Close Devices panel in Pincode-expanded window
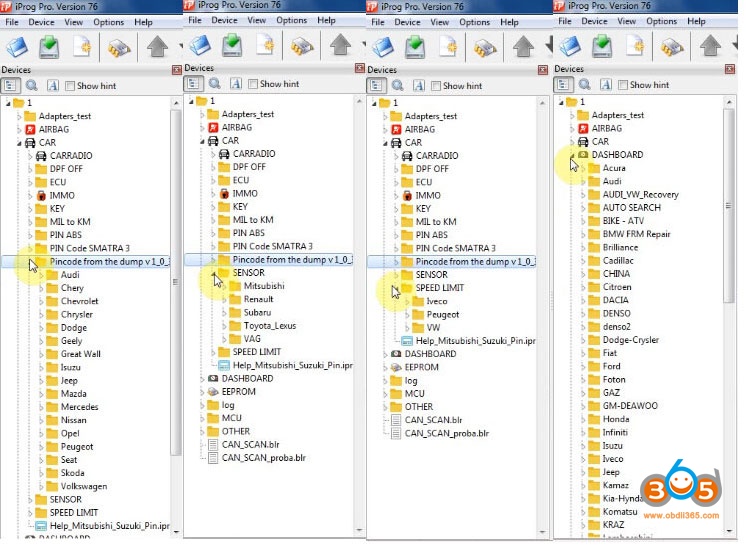The height and width of the screenshot is (551, 746). point(177,70)
